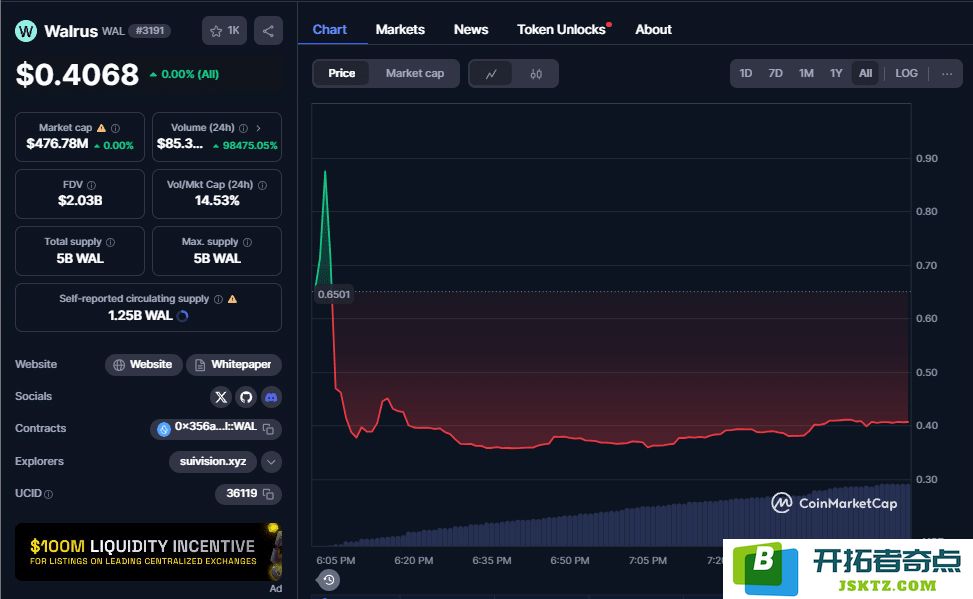Switch to candlestick chart view
The width and height of the screenshot is (973, 599).
(x=536, y=74)
